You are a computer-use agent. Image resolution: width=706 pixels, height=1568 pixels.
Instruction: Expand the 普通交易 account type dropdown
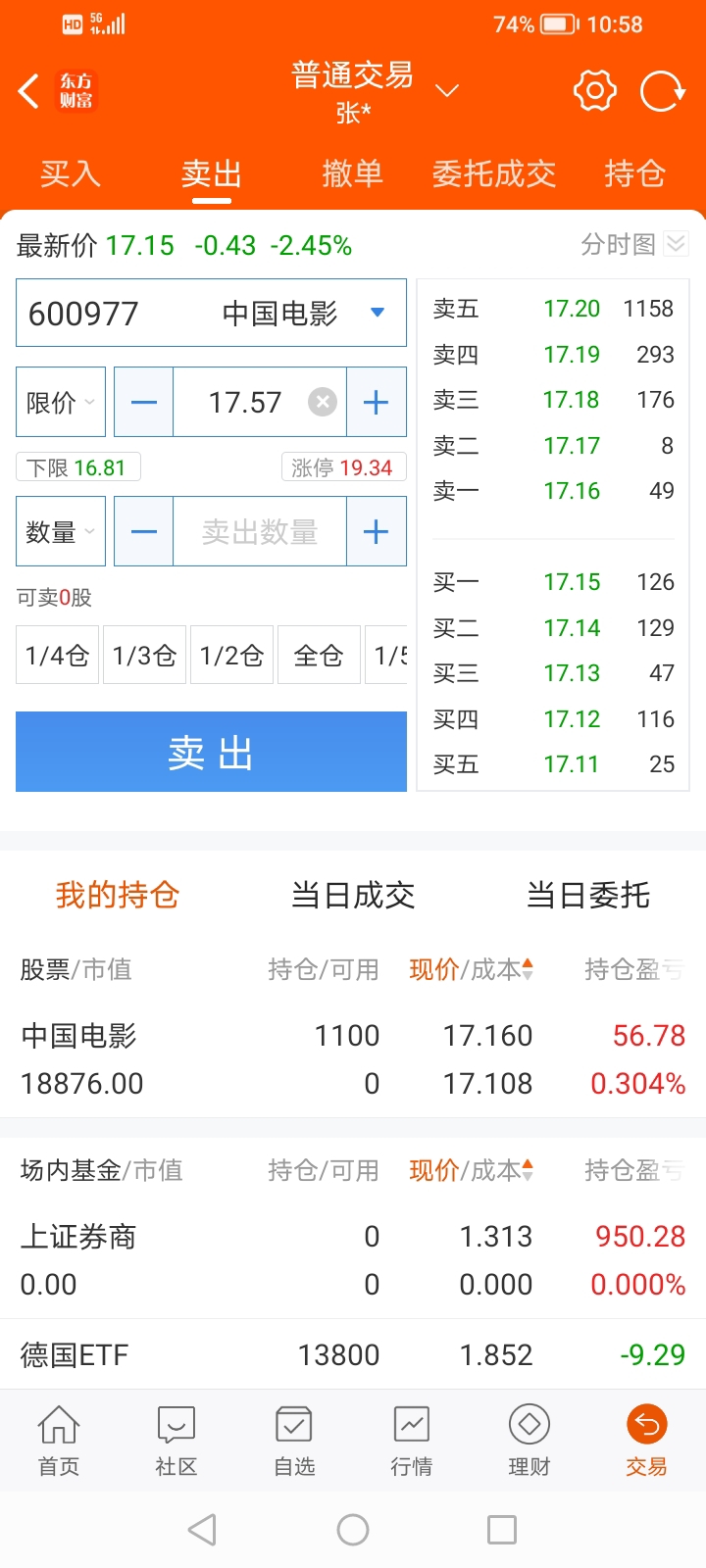[447, 91]
